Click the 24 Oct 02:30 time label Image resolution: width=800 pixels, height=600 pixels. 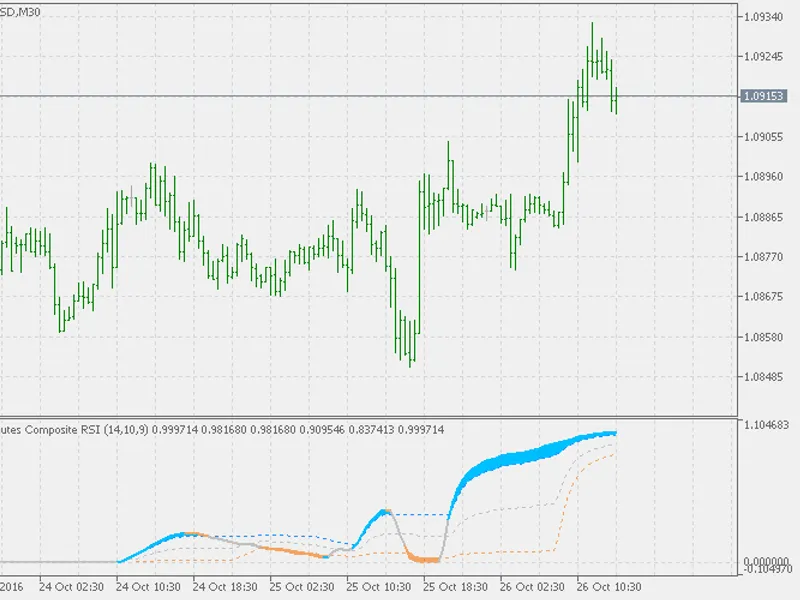pyautogui.click(x=71, y=587)
